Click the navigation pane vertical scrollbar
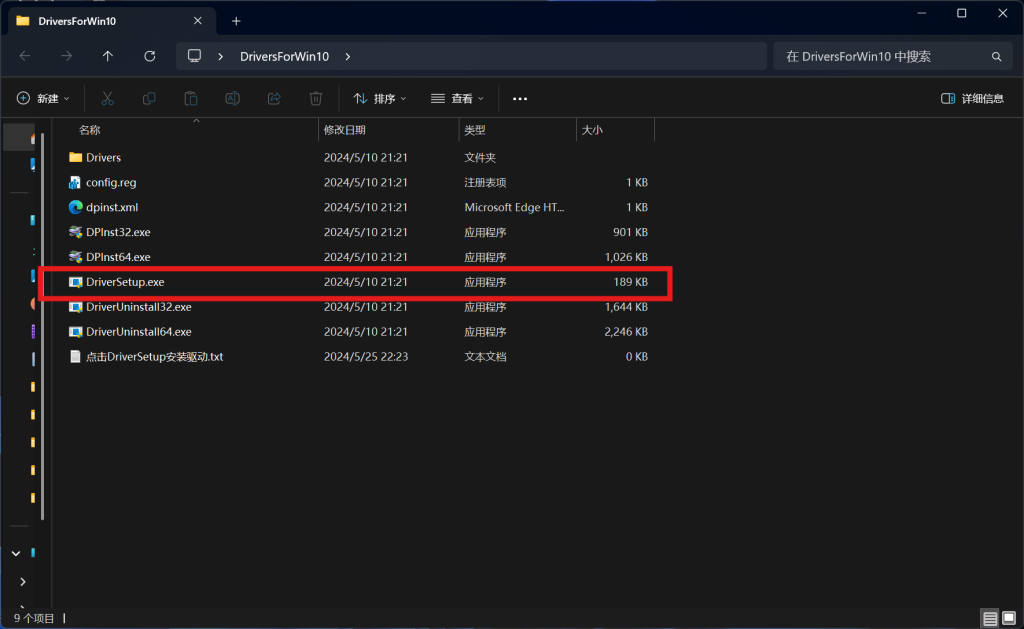Viewport: 1024px width, 629px height. click(x=42, y=327)
